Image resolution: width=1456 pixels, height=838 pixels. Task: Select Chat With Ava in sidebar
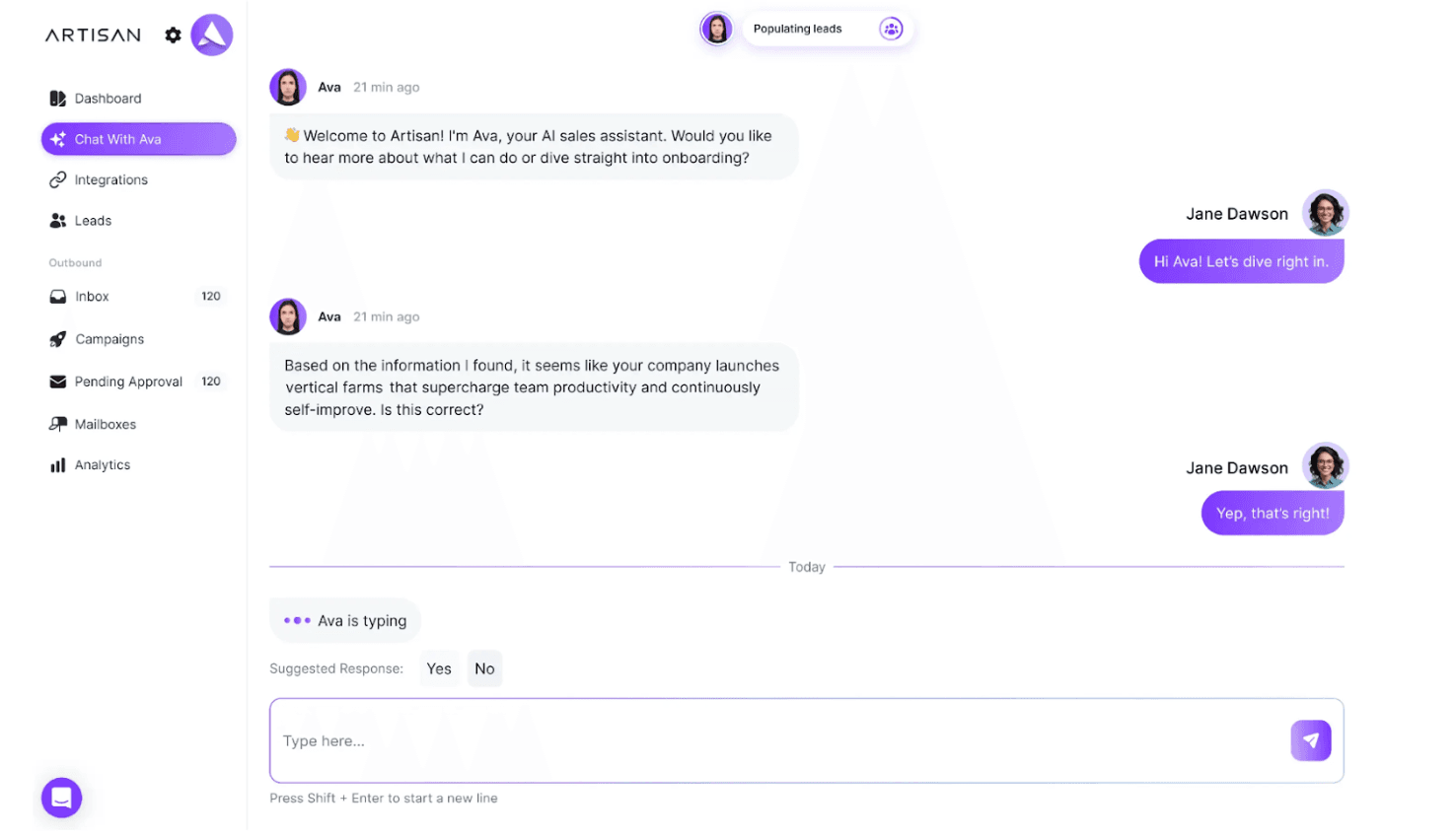[138, 139]
